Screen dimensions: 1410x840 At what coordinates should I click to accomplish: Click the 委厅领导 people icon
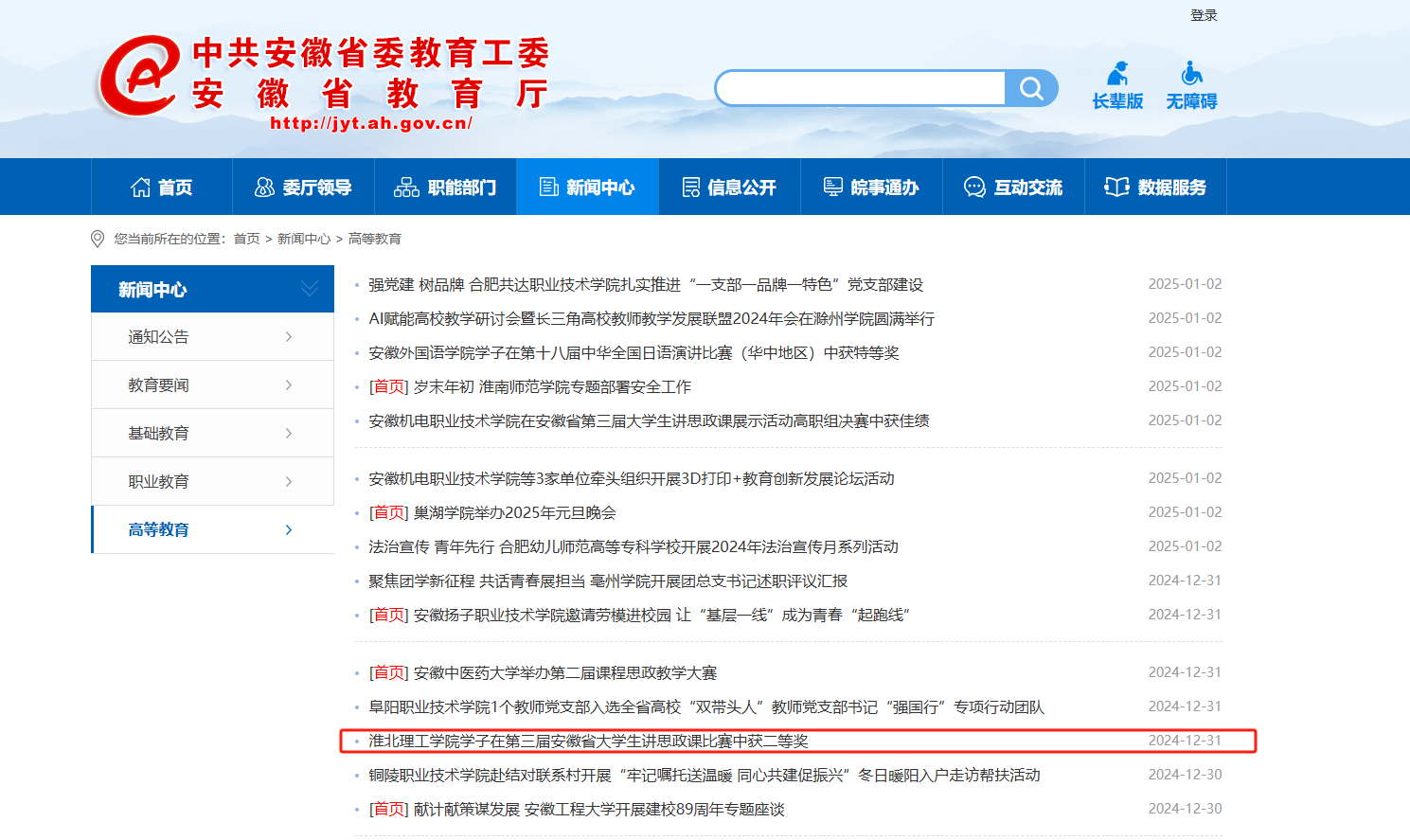265,188
